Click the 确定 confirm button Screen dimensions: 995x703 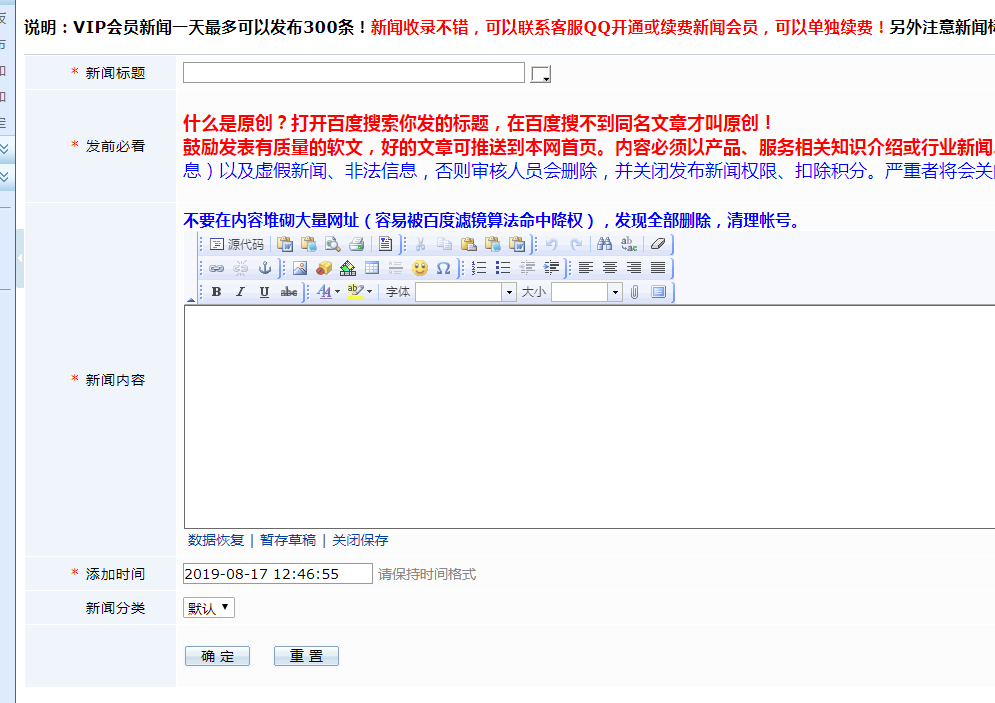coord(216,655)
